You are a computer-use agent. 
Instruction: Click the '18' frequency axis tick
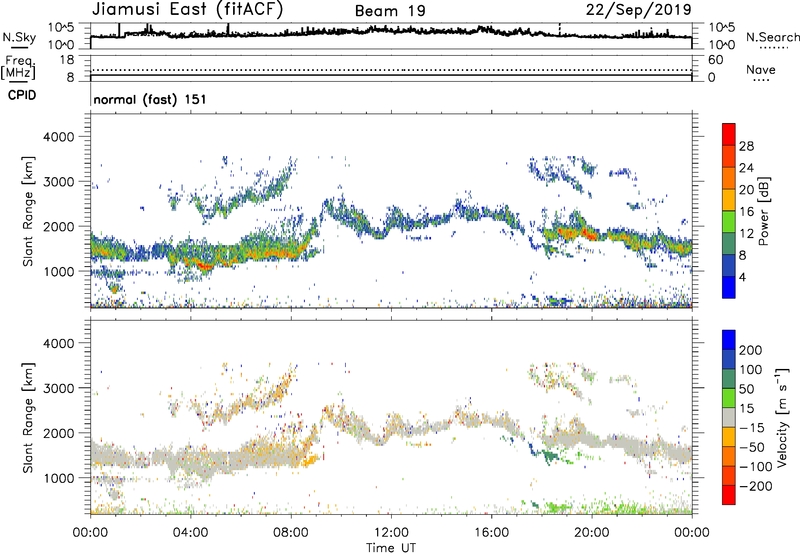[x=67, y=60]
